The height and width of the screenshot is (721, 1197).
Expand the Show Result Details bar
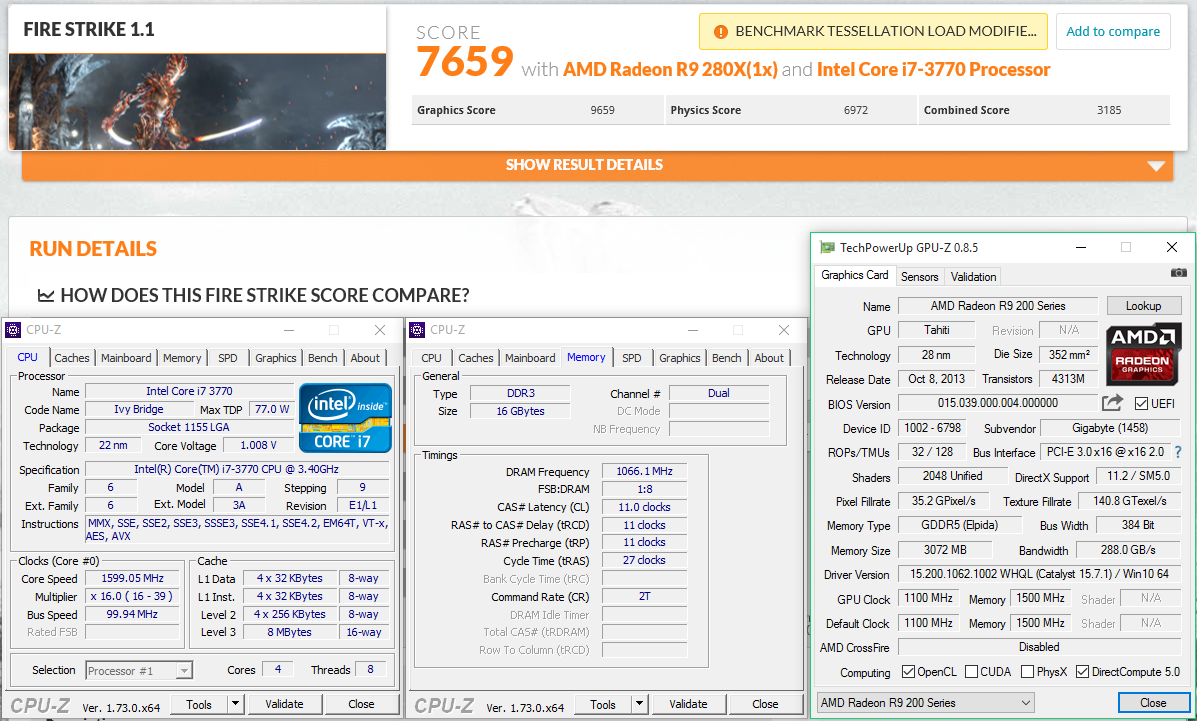[597, 165]
